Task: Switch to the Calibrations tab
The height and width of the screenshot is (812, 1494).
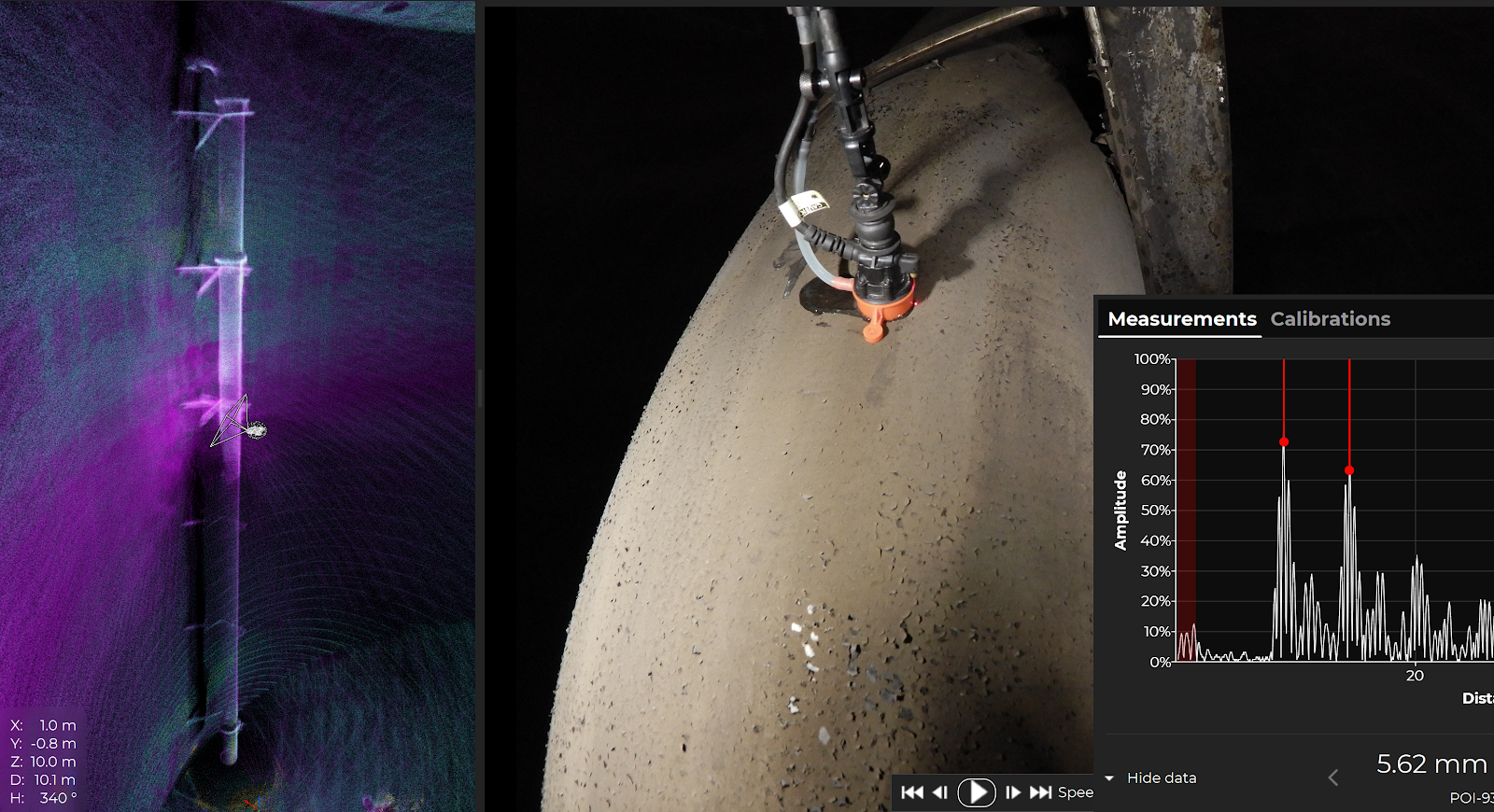Action: pos(1331,319)
